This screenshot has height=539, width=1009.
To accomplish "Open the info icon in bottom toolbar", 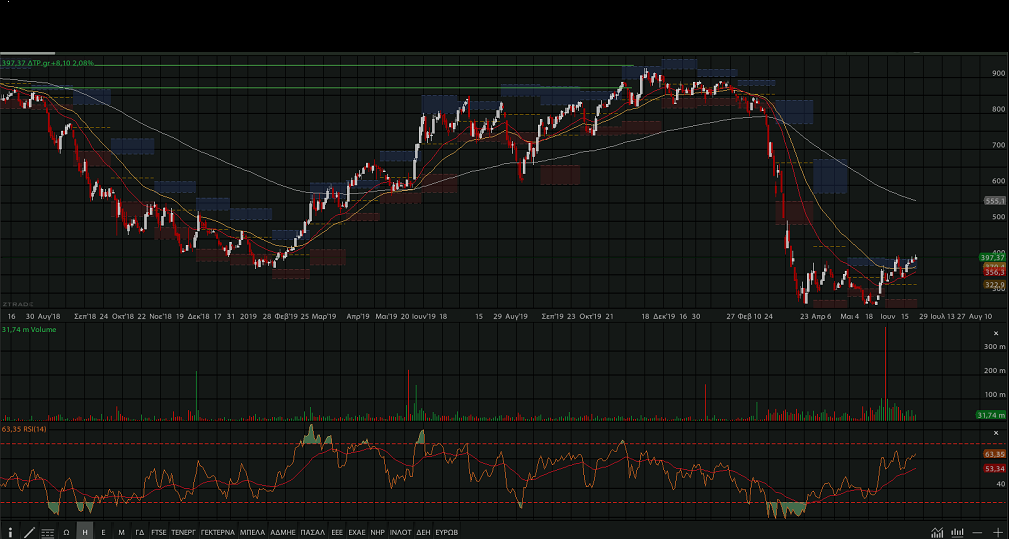I will coord(10,532).
